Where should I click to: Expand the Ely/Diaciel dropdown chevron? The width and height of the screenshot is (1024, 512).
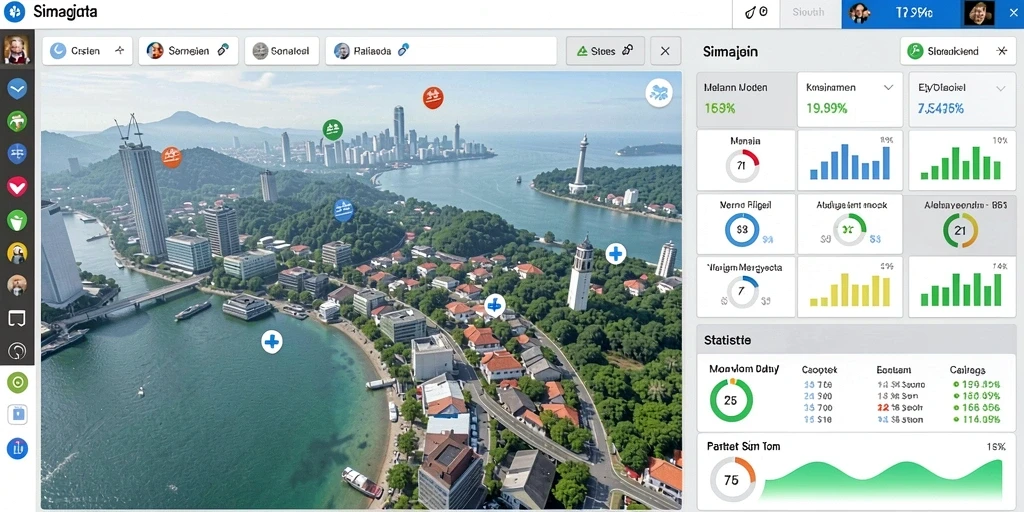[x=1000, y=88]
